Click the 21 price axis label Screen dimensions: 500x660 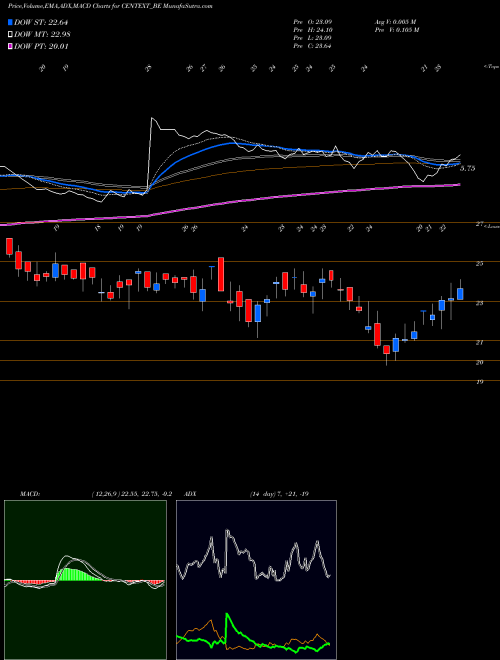(479, 343)
